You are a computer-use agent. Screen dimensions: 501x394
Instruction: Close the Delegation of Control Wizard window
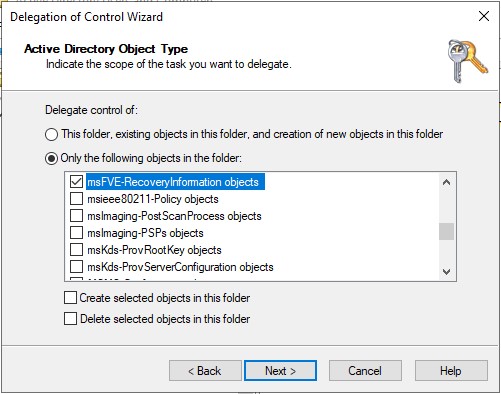point(484,16)
